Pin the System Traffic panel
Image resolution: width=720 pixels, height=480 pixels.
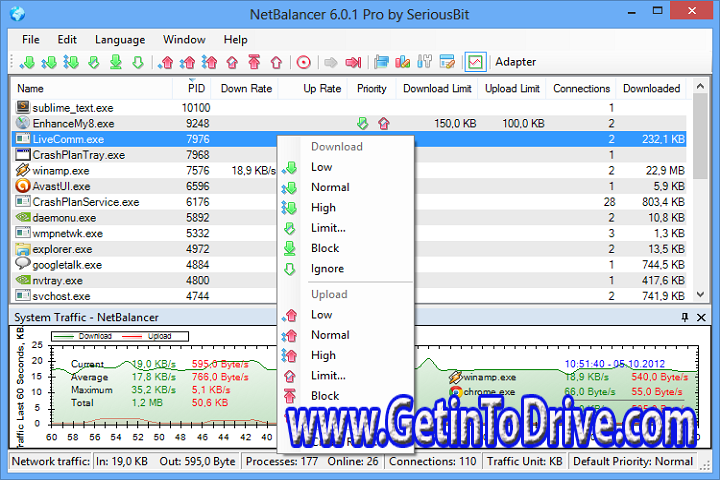point(685,317)
